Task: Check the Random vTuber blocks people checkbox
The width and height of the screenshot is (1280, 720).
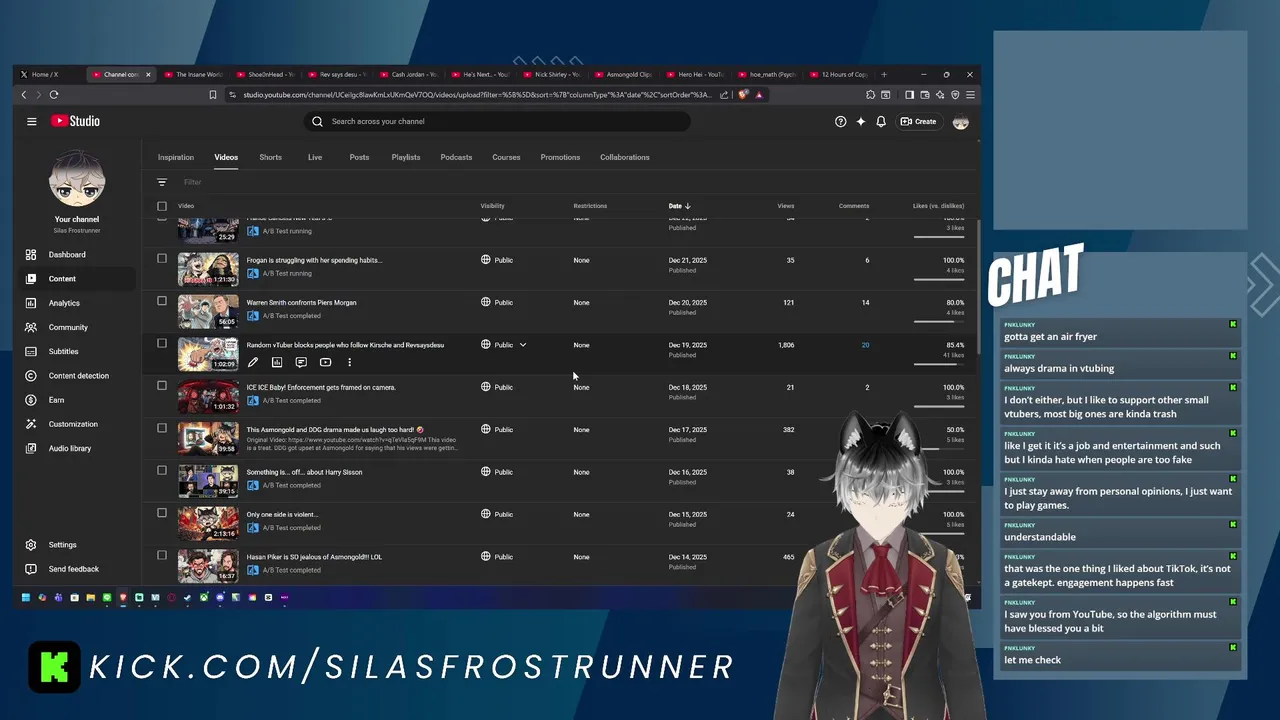Action: tap(162, 343)
